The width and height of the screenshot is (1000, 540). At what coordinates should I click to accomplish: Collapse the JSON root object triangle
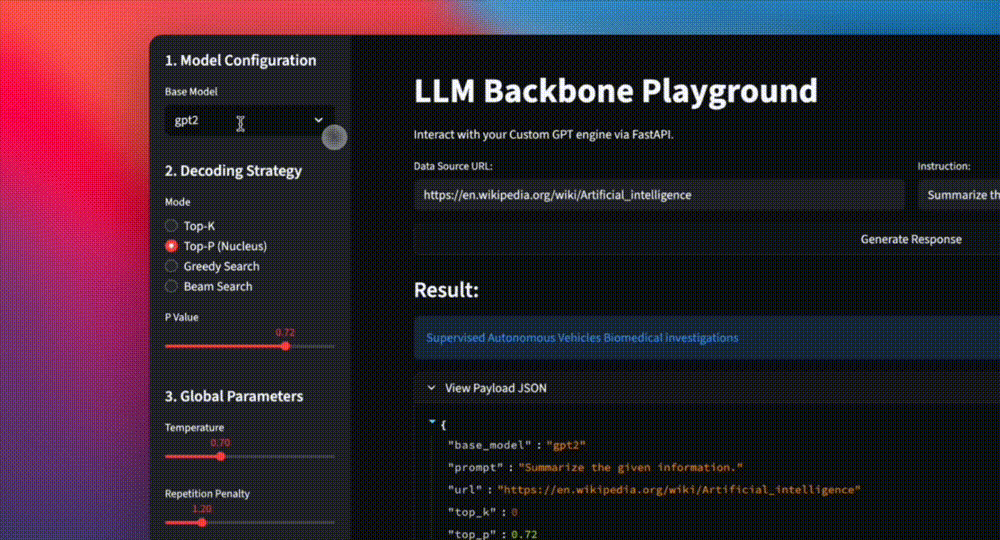tap(432, 421)
